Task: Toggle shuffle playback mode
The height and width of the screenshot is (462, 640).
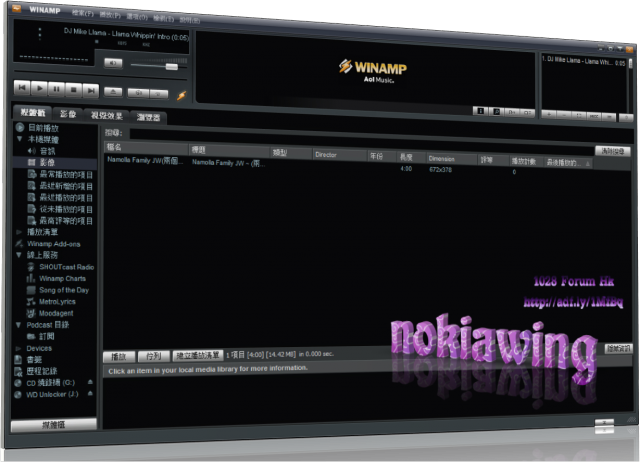Action: (138, 93)
